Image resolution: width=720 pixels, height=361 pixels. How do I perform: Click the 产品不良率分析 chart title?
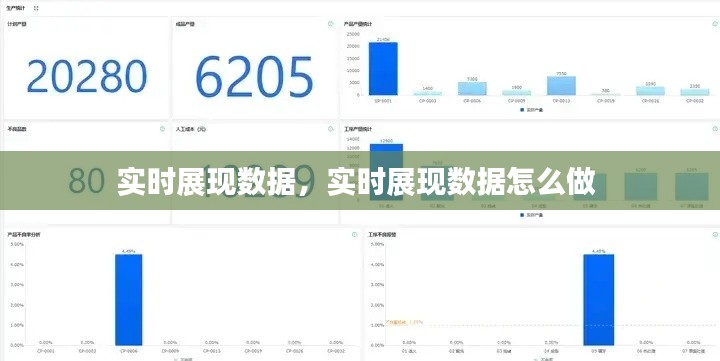tap(24, 234)
